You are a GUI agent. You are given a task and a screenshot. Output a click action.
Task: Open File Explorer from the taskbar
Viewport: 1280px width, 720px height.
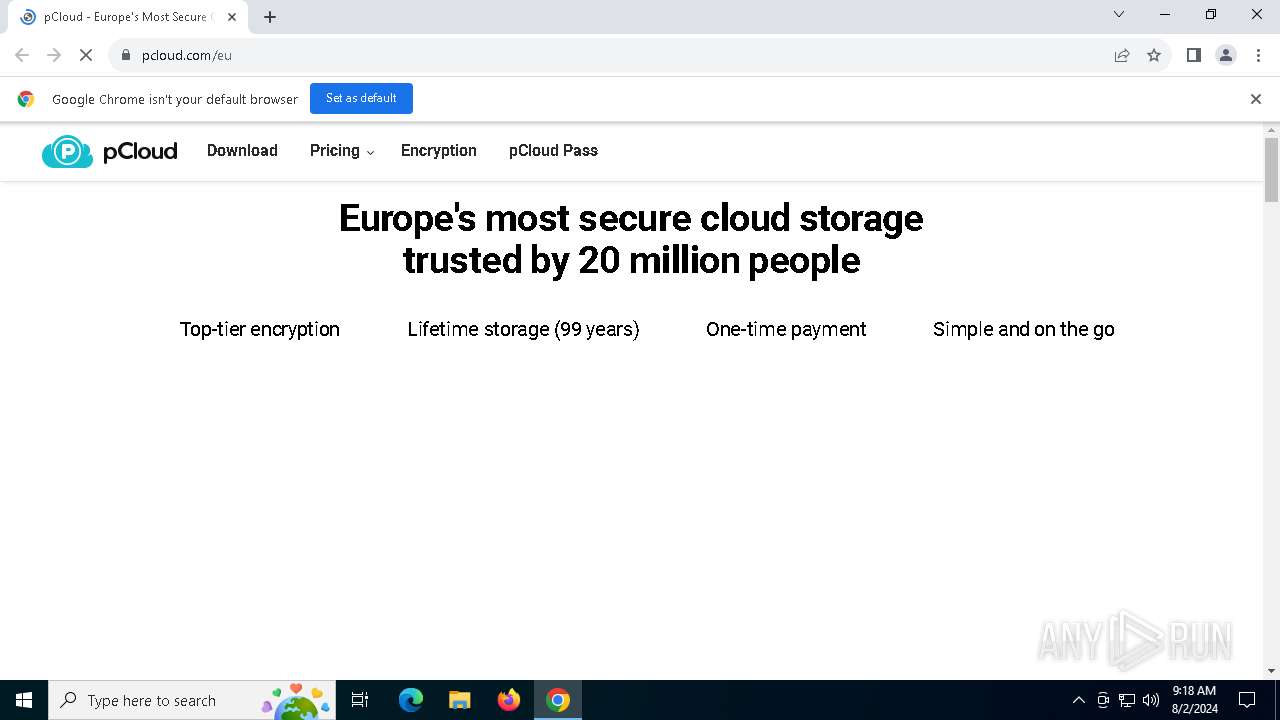460,700
